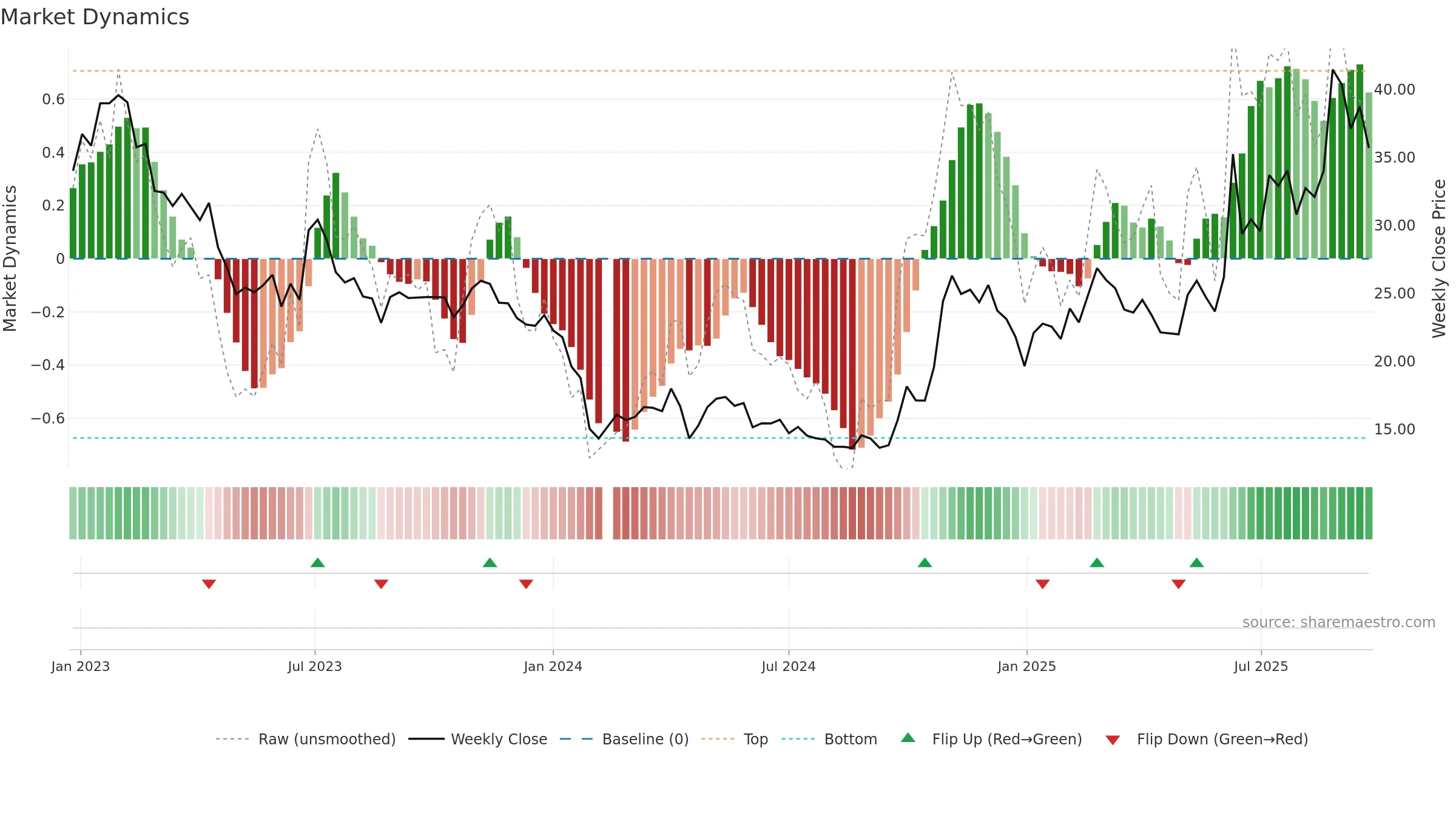This screenshot has width=1456, height=819.
Task: Click the green flip-up triangle around May 2025
Action: (1196, 562)
